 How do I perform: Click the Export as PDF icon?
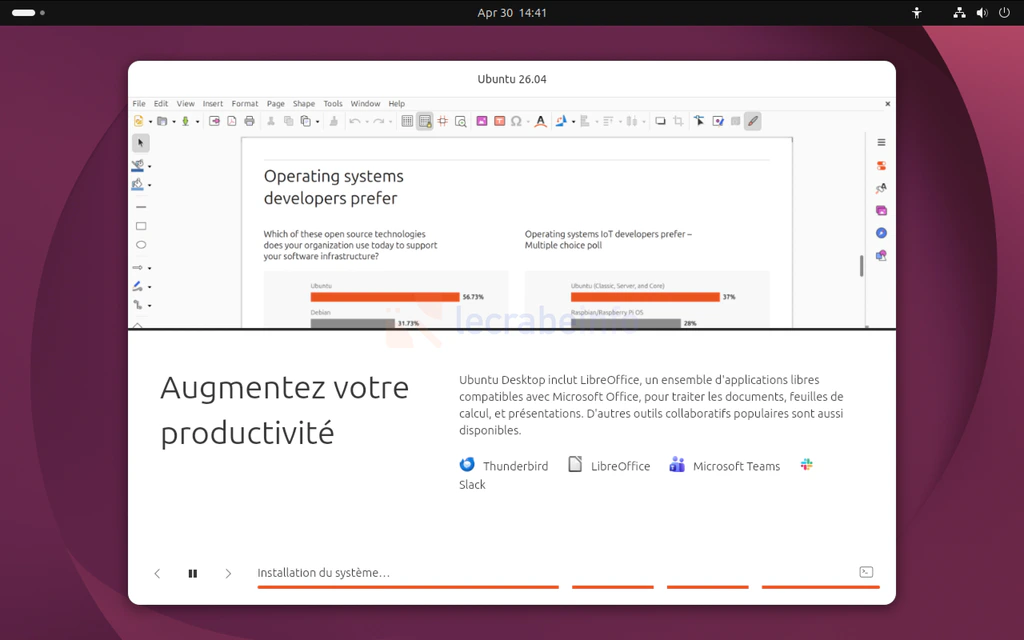pyautogui.click(x=231, y=121)
